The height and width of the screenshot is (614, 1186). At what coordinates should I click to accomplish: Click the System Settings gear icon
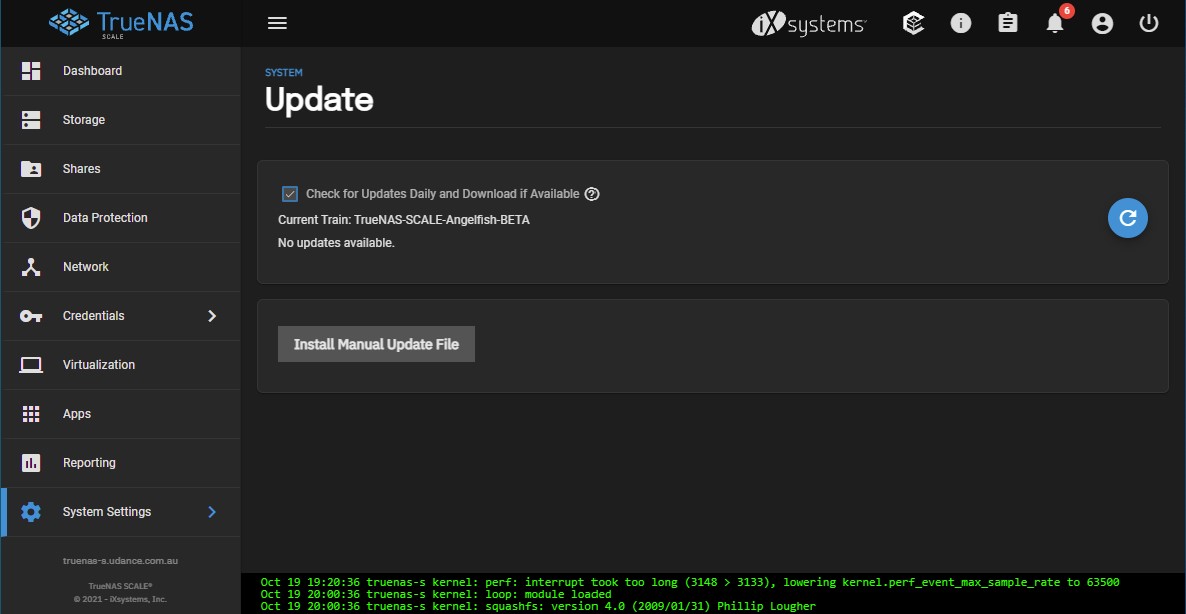(x=31, y=512)
